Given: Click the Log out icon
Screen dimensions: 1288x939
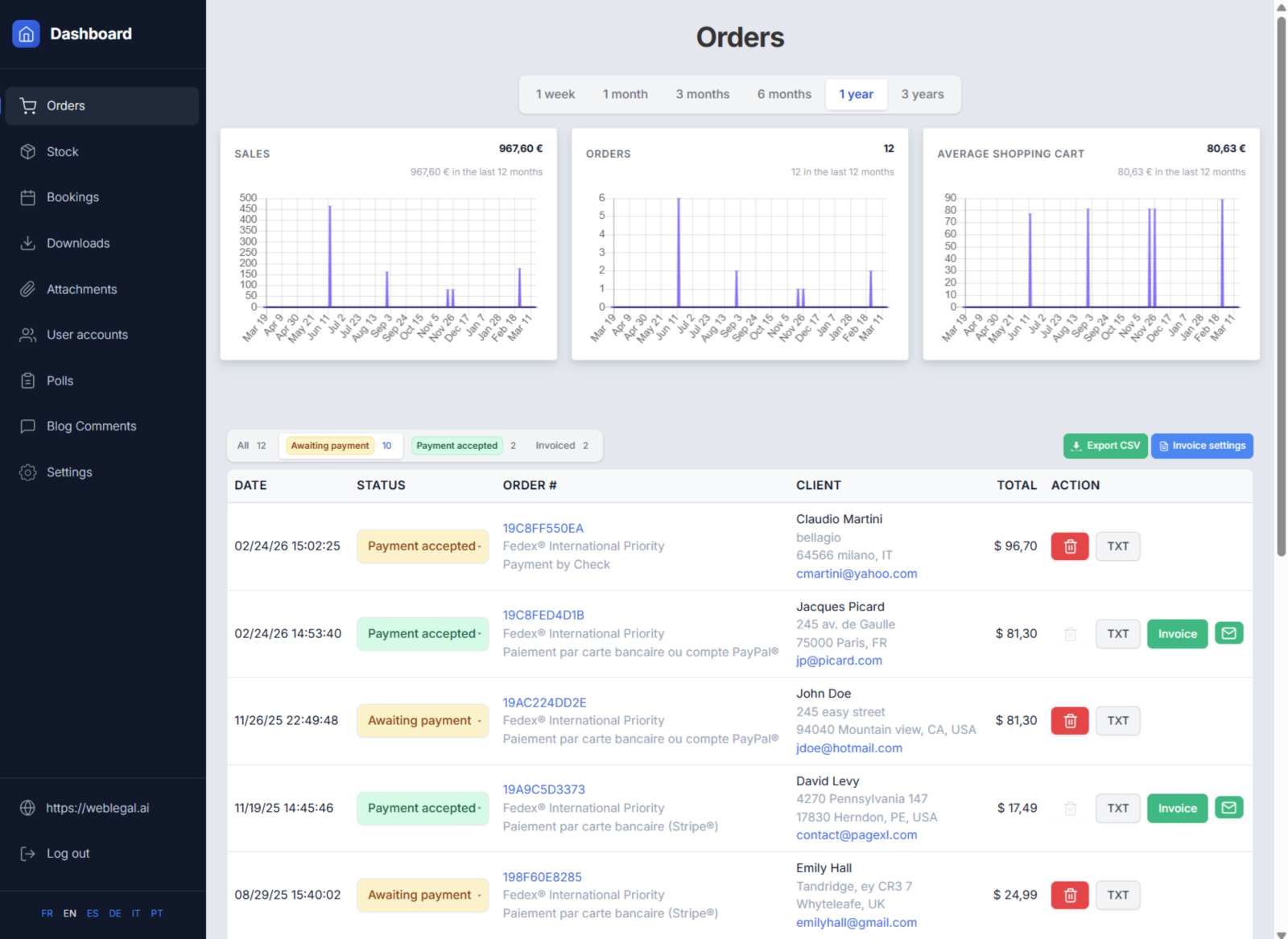Looking at the screenshot, I should click(x=28, y=854).
